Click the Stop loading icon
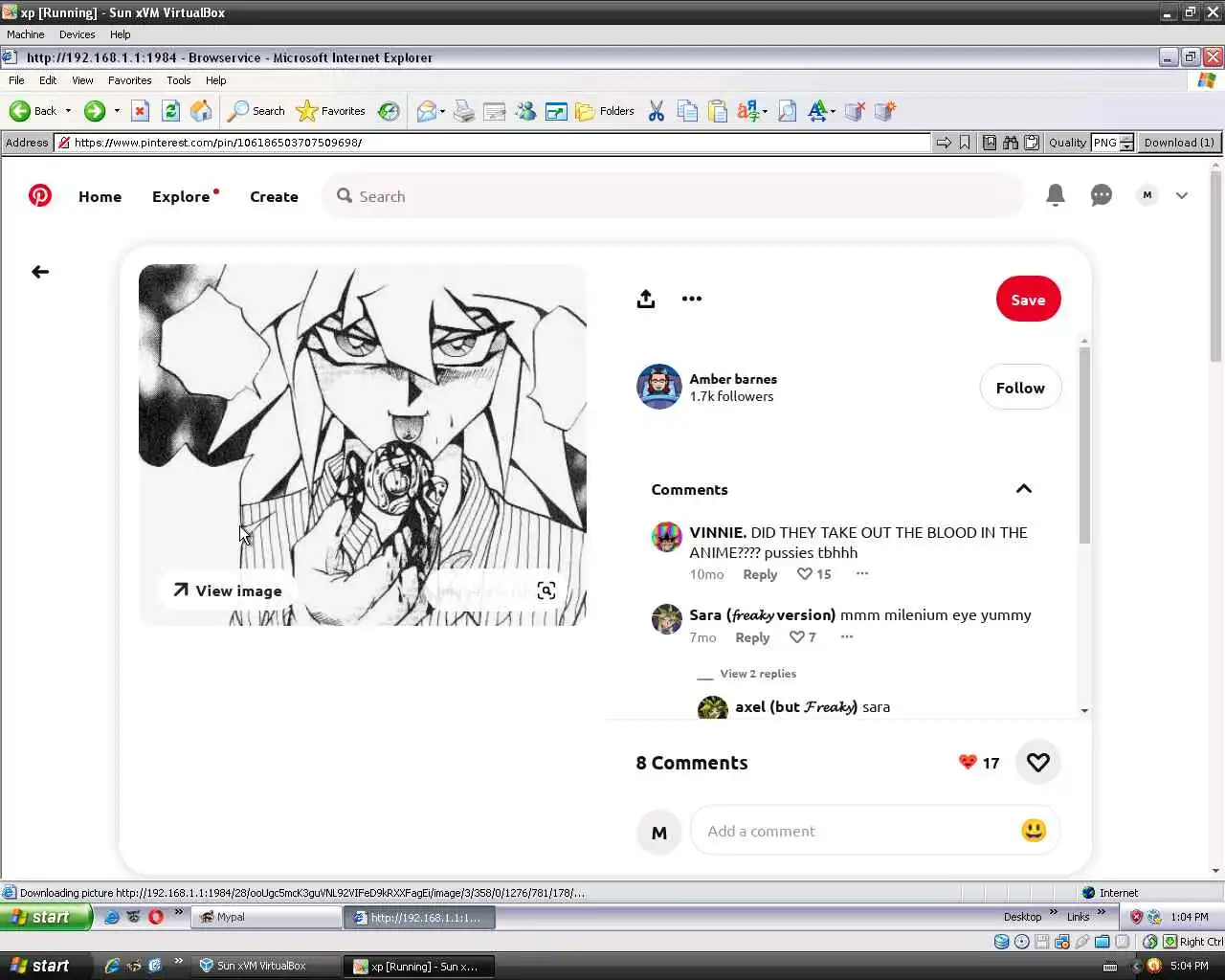Image resolution: width=1225 pixels, height=980 pixels. coord(140,111)
